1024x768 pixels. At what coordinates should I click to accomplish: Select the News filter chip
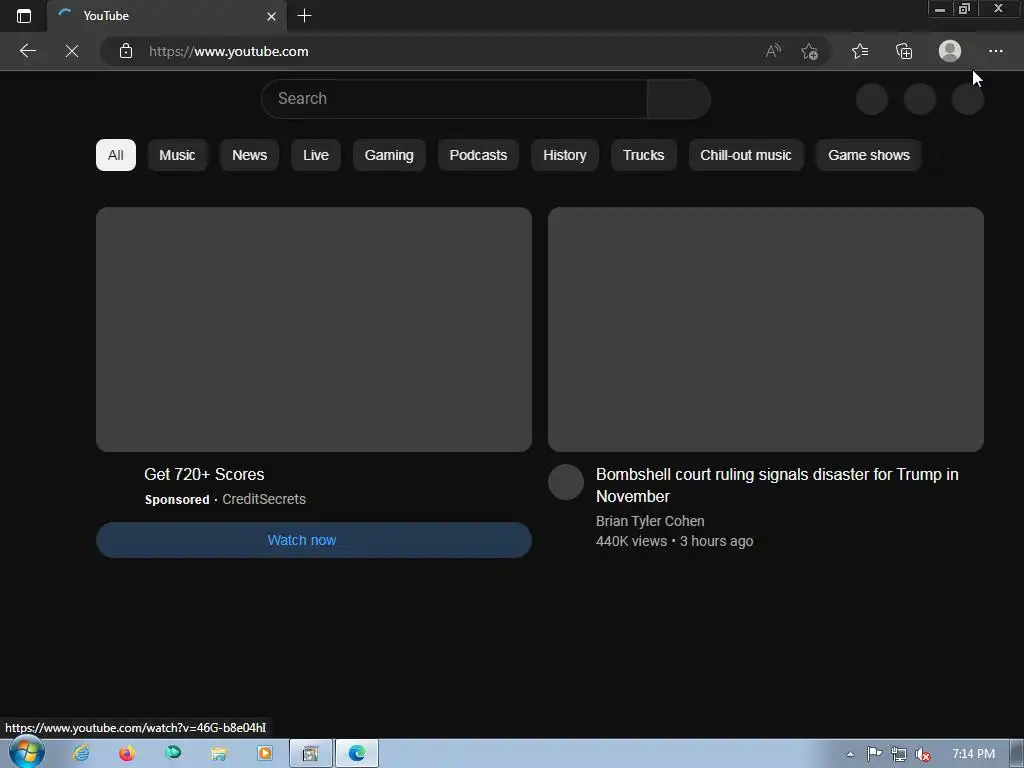(249, 155)
